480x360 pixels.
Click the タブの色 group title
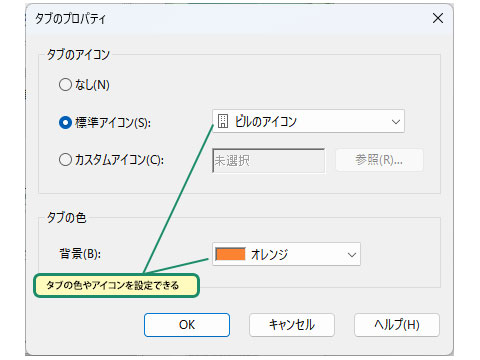[x=66, y=217]
